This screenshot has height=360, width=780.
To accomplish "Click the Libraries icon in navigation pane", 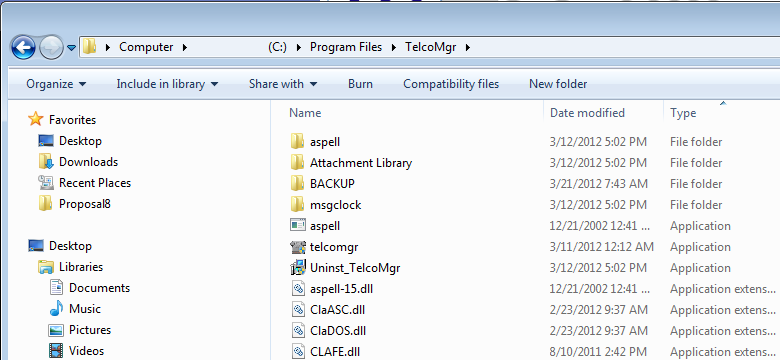I will (x=46, y=267).
